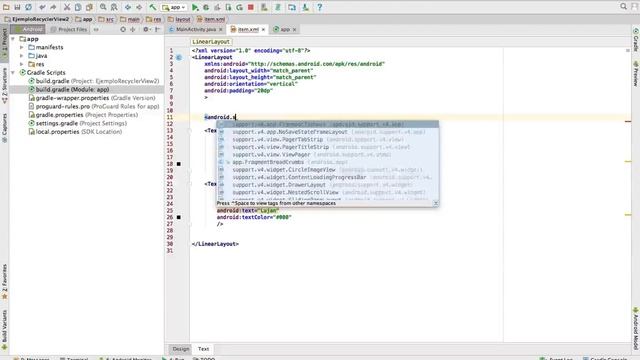Viewport: 640px width, 360px height.
Task: Click the Synchronize toolbar icon
Action: (28, 7)
